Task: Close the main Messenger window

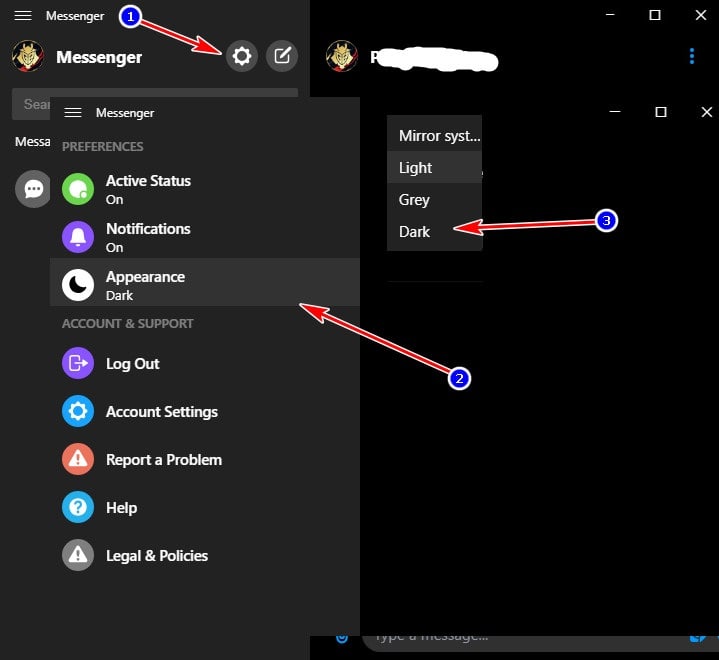Action: [701, 15]
